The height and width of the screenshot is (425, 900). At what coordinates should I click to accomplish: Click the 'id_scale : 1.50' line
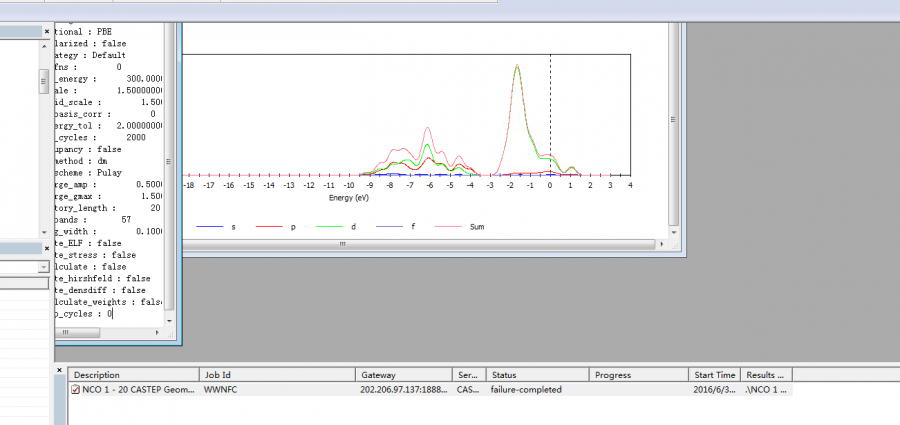pos(109,102)
